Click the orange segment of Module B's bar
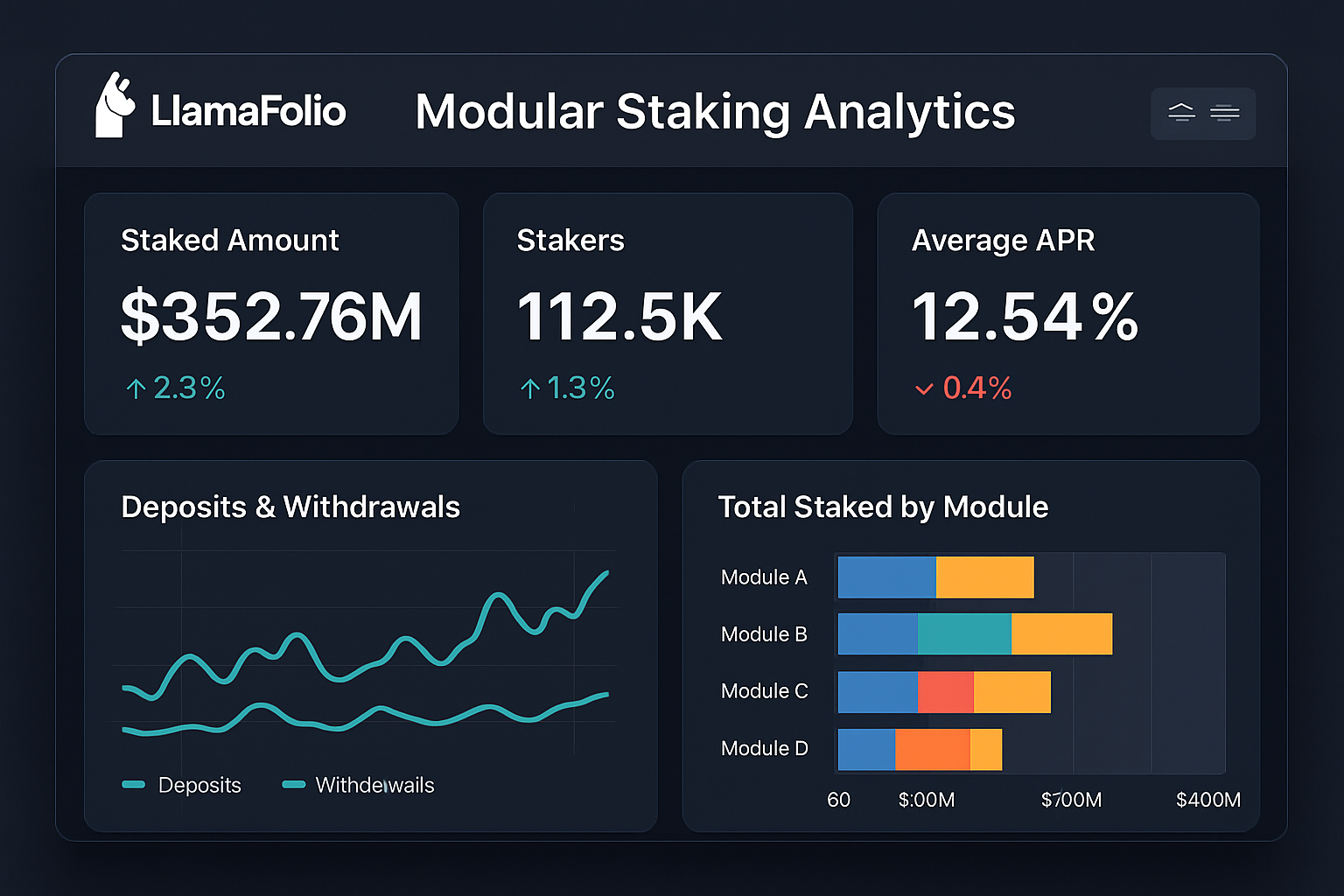The height and width of the screenshot is (896, 1344). click(1060, 633)
